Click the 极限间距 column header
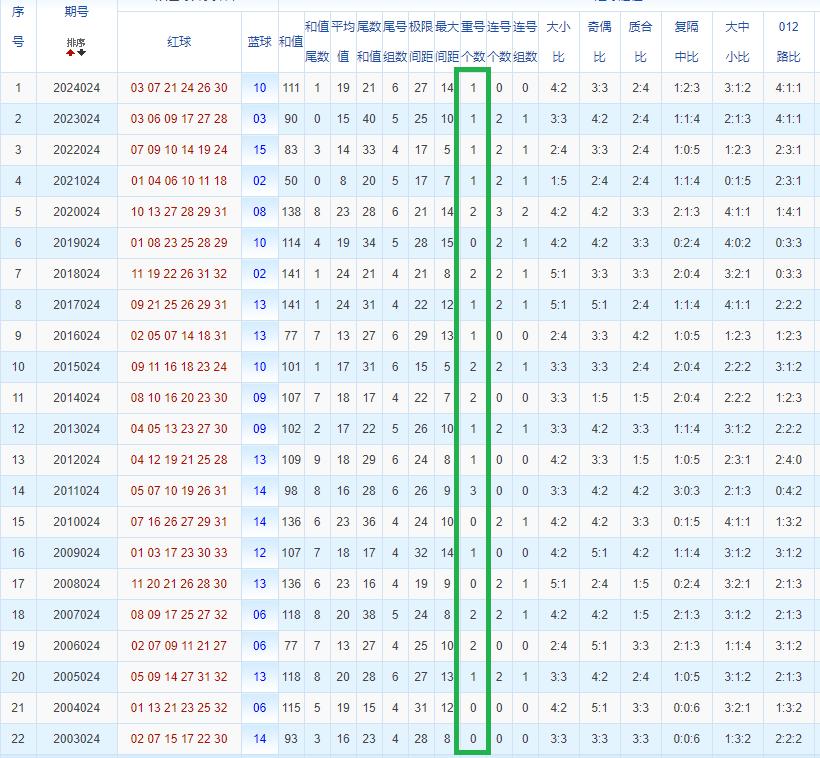This screenshot has width=820, height=758. point(420,41)
